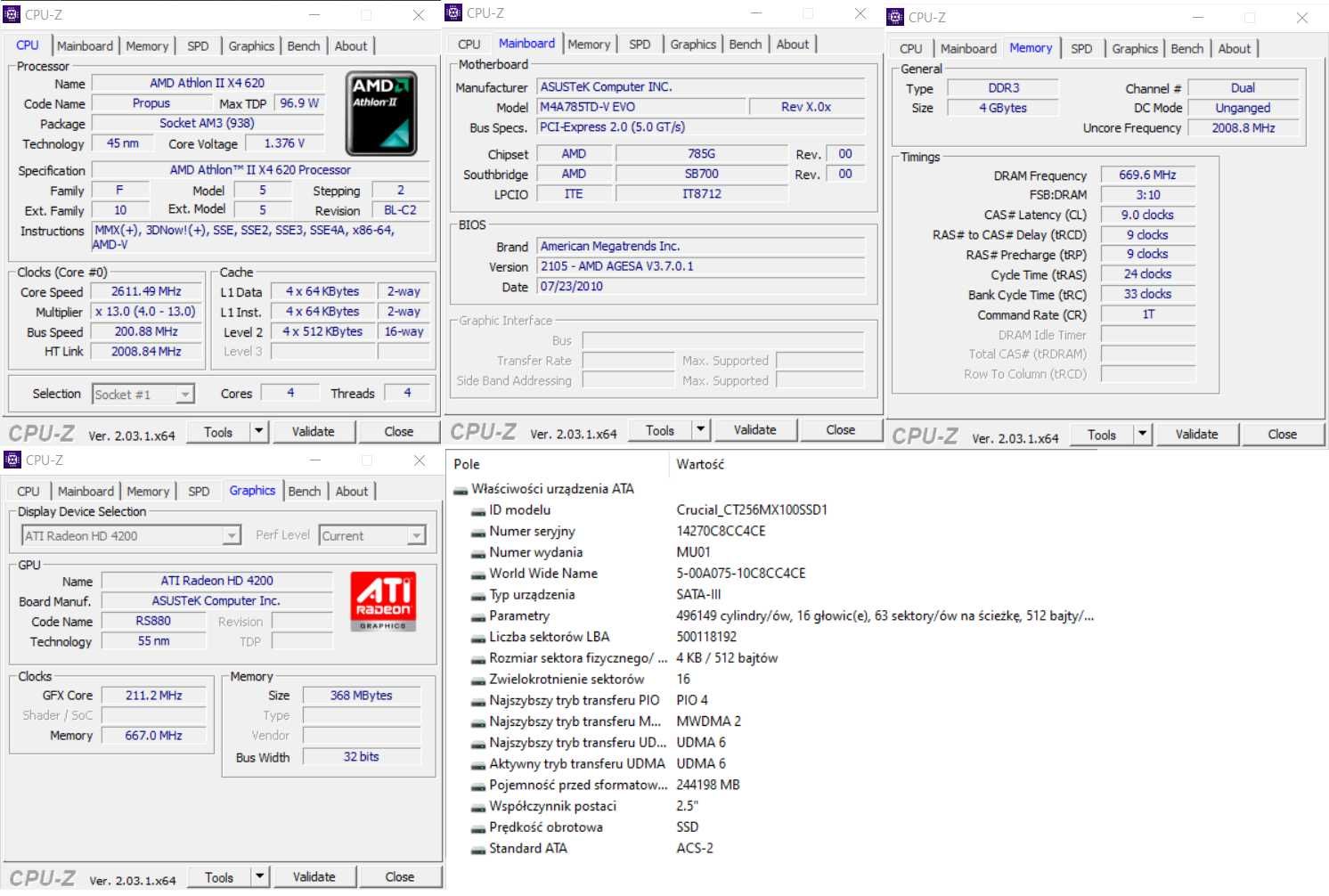The height and width of the screenshot is (896, 1329).
Task: Click the AMD Athlon II processor logo
Action: [x=381, y=114]
